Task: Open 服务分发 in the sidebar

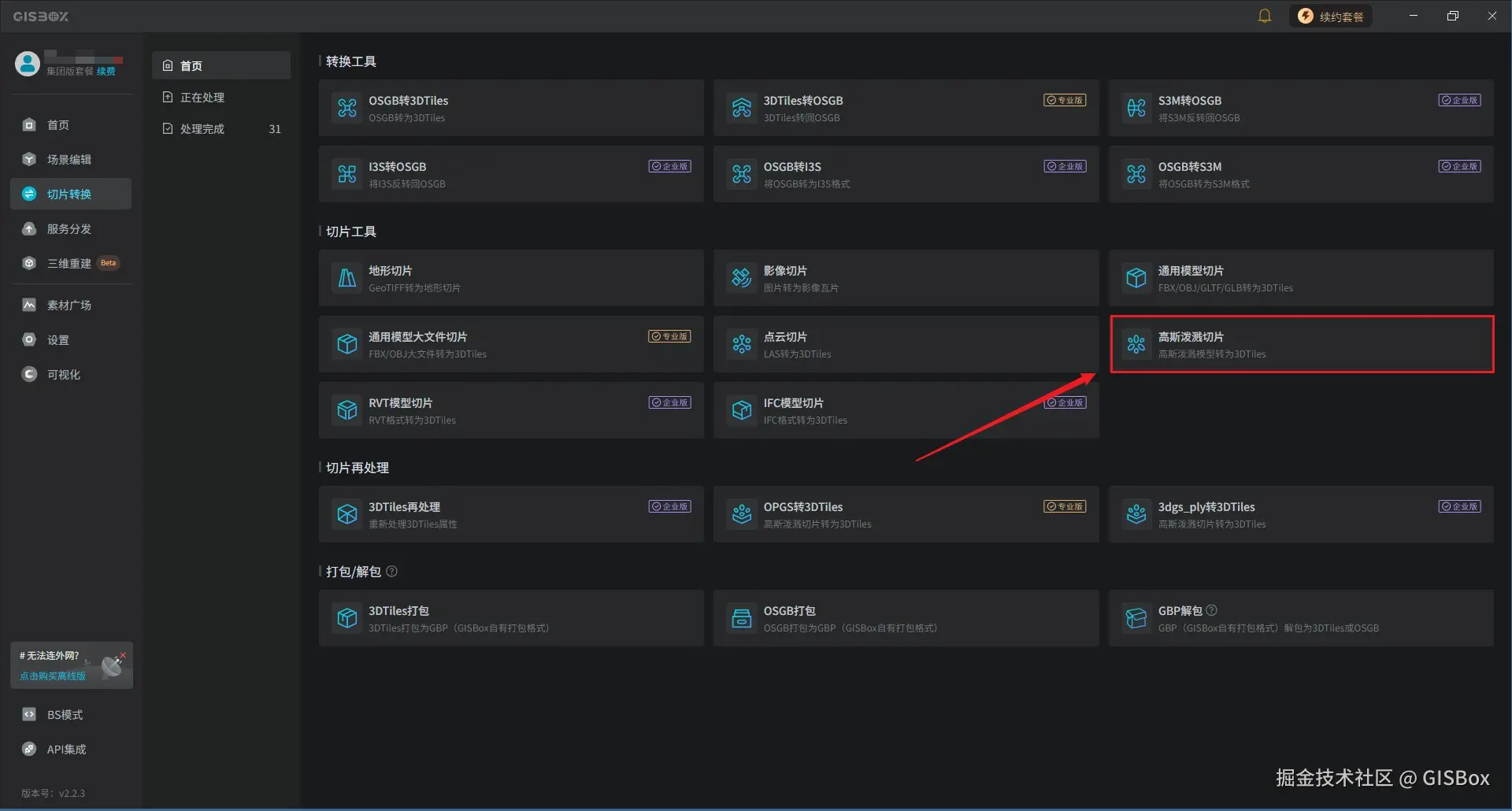Action: pyautogui.click(x=71, y=228)
